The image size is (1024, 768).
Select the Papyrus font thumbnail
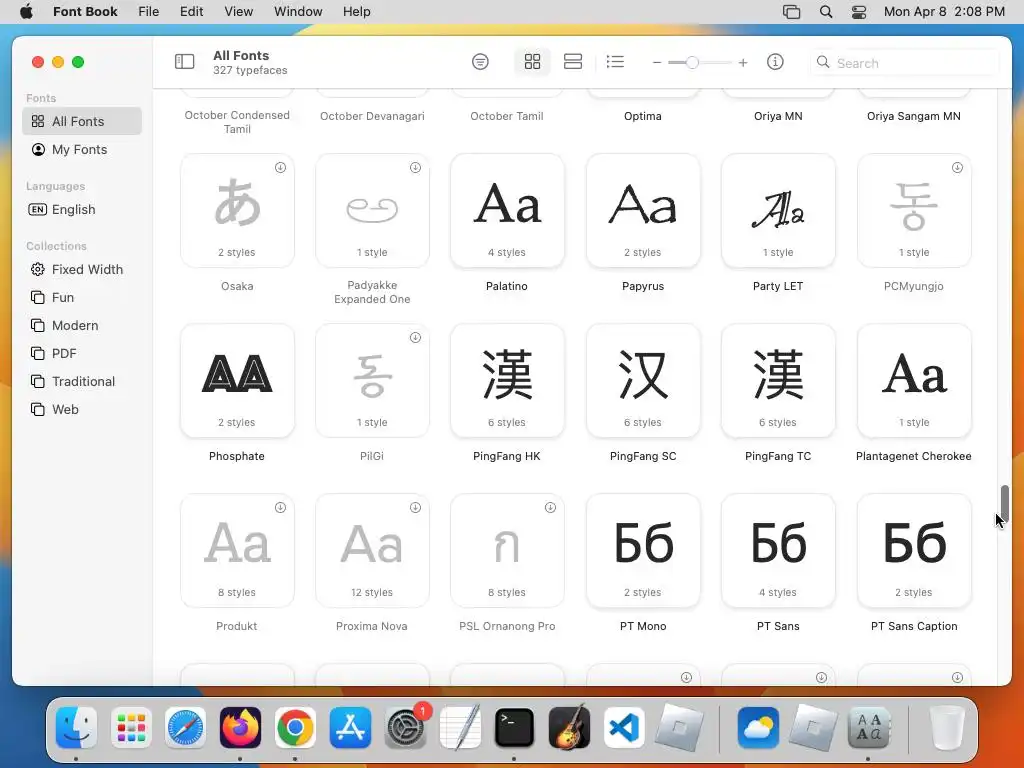pyautogui.click(x=643, y=211)
